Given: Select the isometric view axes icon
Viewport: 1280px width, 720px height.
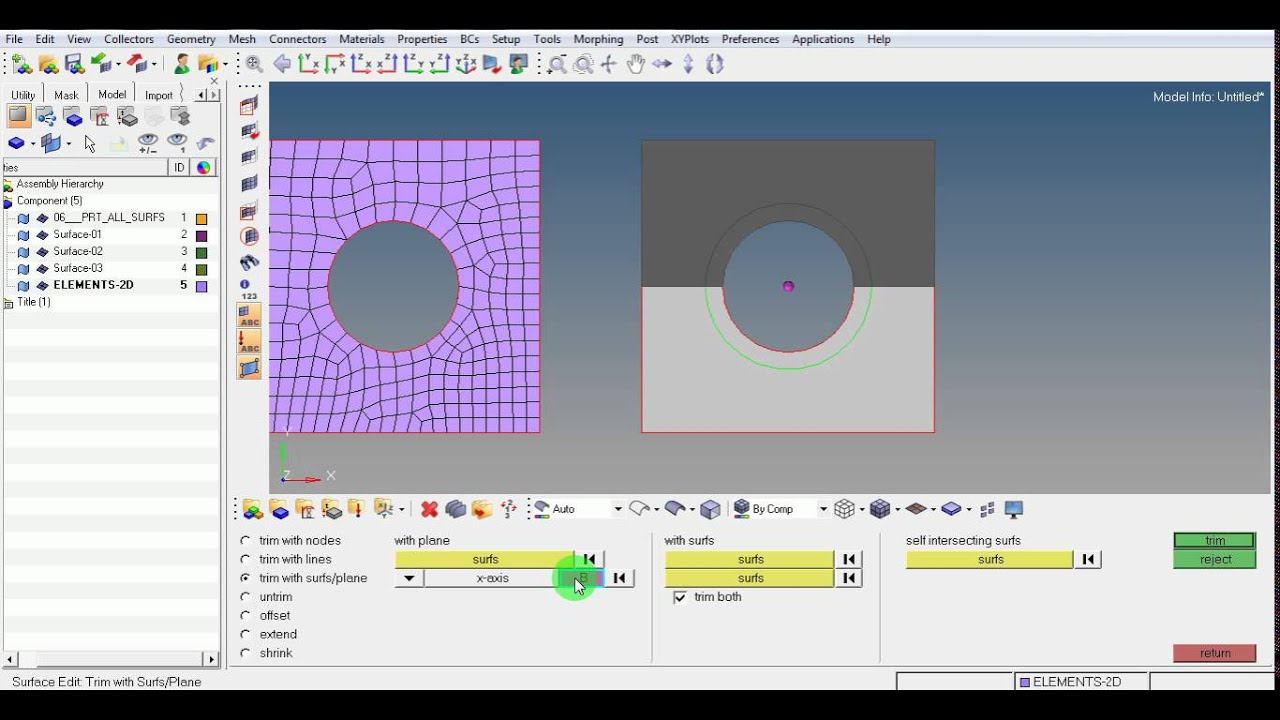Looking at the screenshot, I should [x=466, y=64].
